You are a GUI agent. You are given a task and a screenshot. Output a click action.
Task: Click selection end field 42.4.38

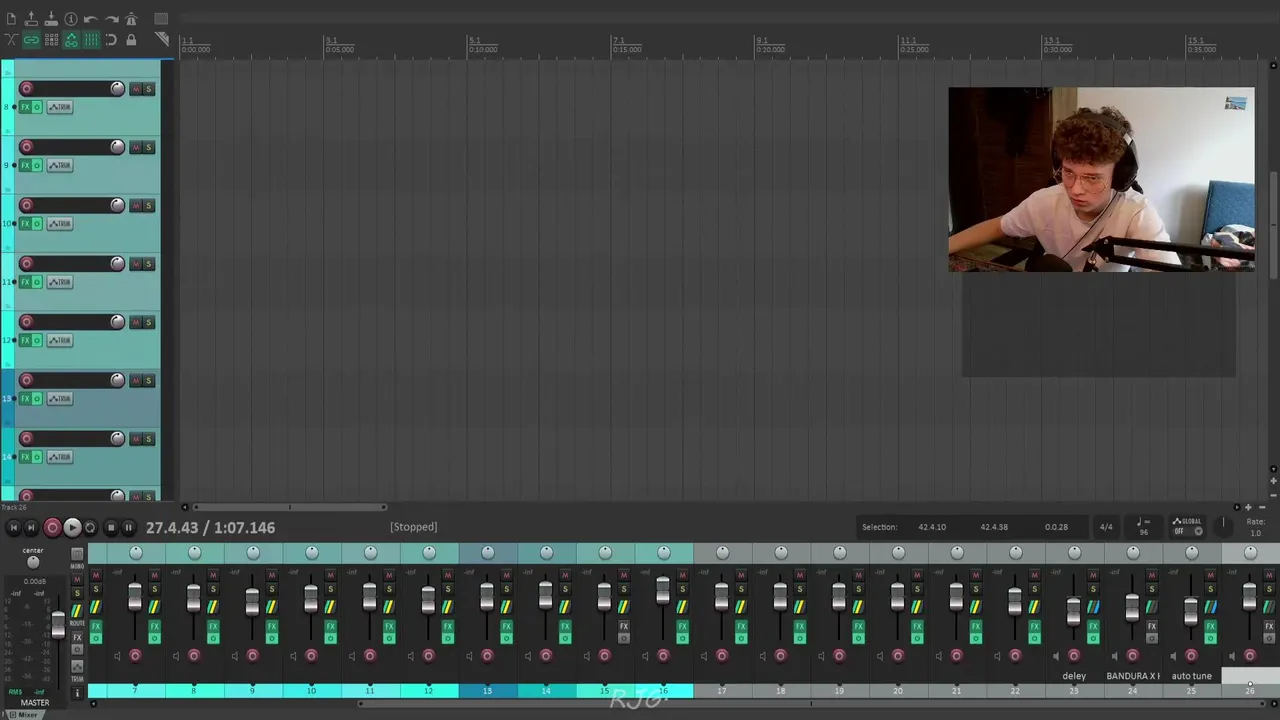click(994, 527)
